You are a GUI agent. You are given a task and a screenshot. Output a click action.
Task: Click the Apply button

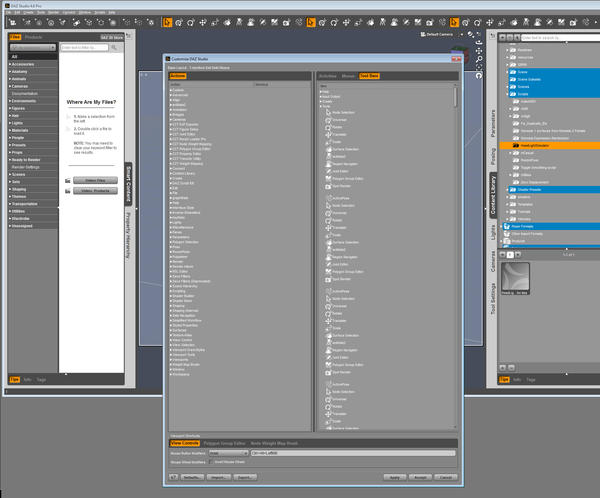(x=395, y=477)
